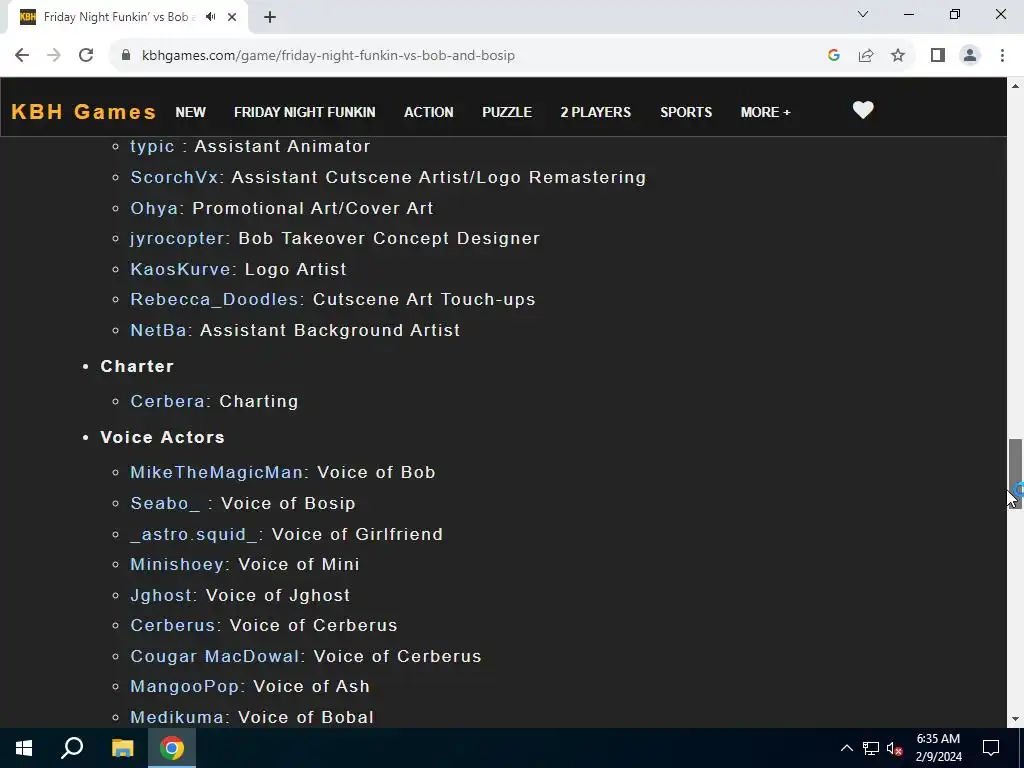The image size is (1024, 768).
Task: Mute the tab audio speaker icon
Action: pyautogui.click(x=210, y=17)
